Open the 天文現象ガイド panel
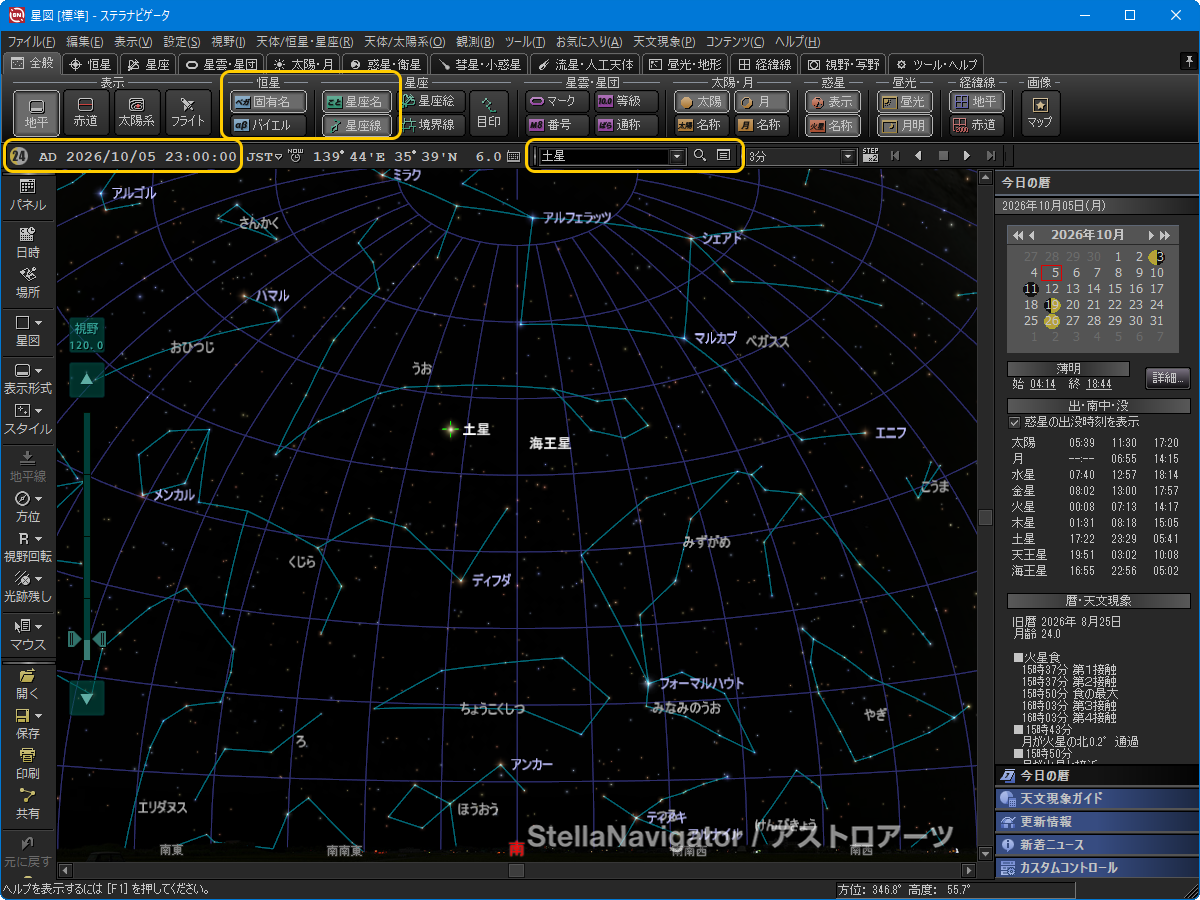This screenshot has width=1200, height=900. click(x=1097, y=799)
